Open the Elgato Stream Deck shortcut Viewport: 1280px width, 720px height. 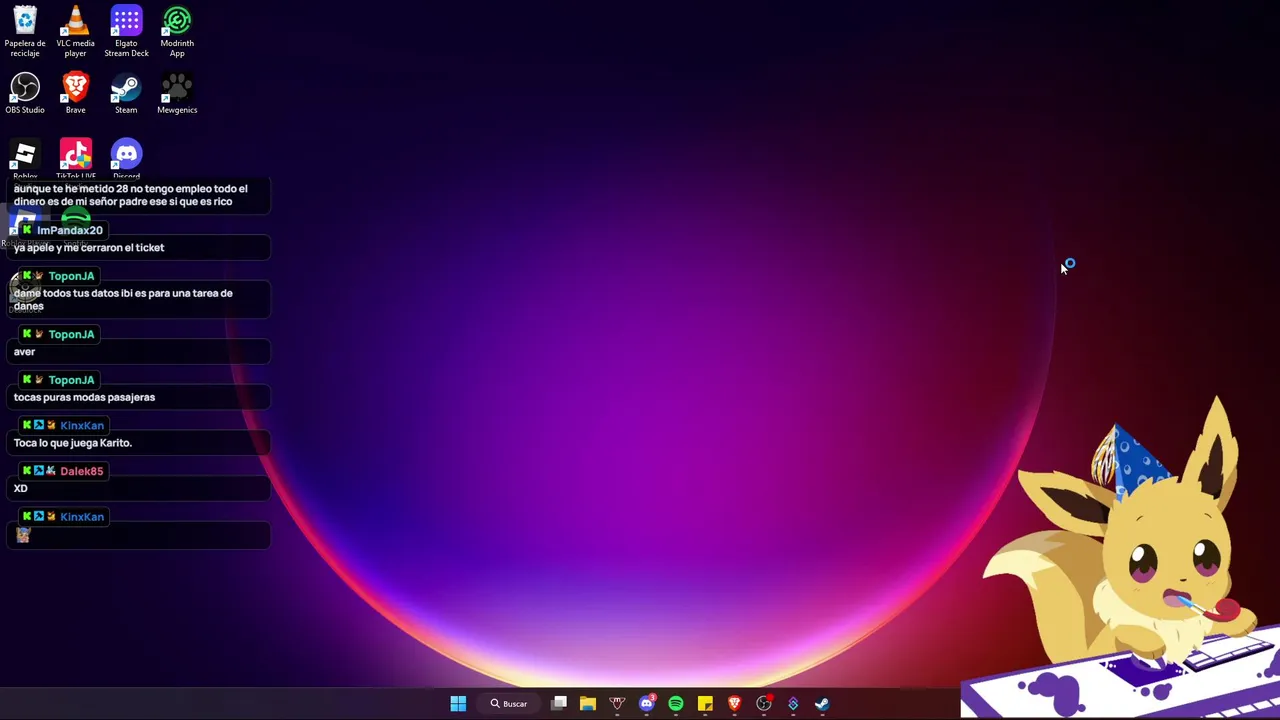(126, 30)
